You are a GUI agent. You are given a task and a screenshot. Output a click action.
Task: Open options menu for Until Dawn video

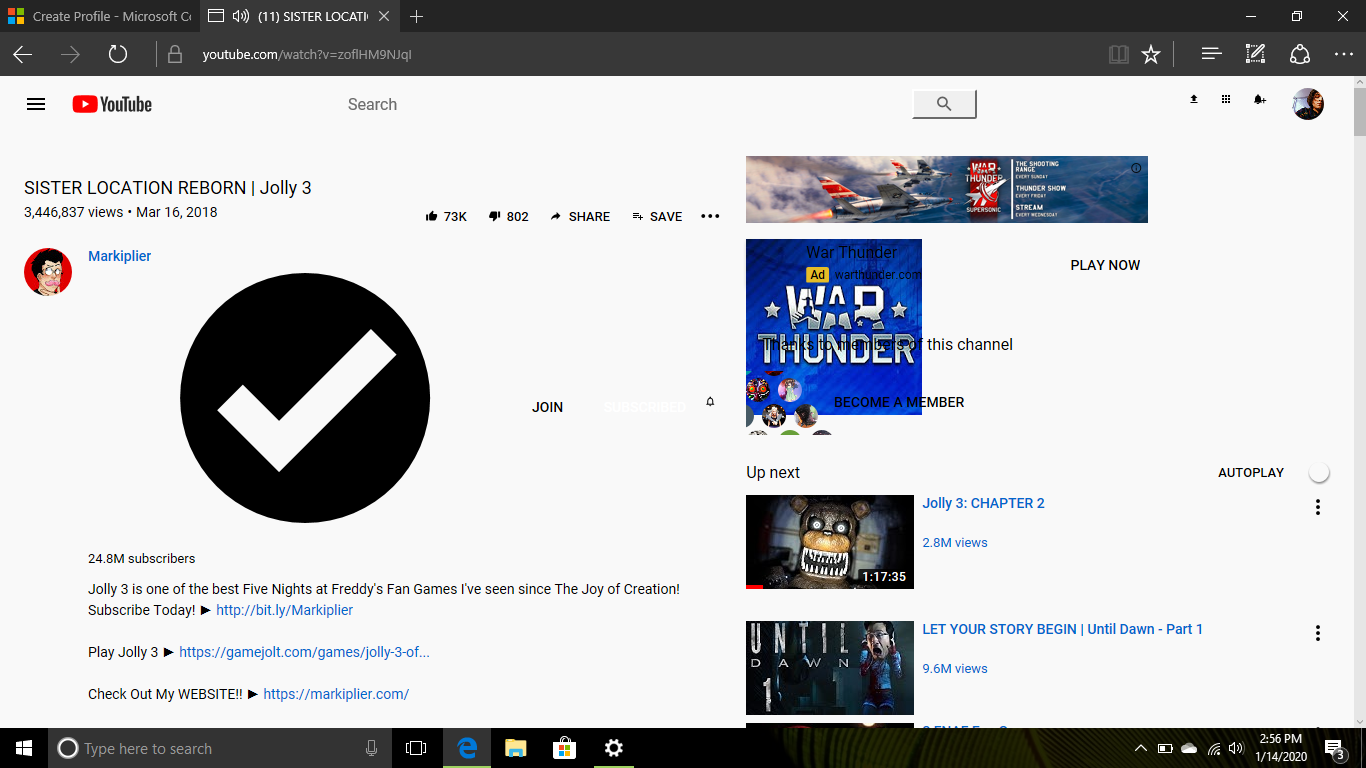[x=1318, y=633]
